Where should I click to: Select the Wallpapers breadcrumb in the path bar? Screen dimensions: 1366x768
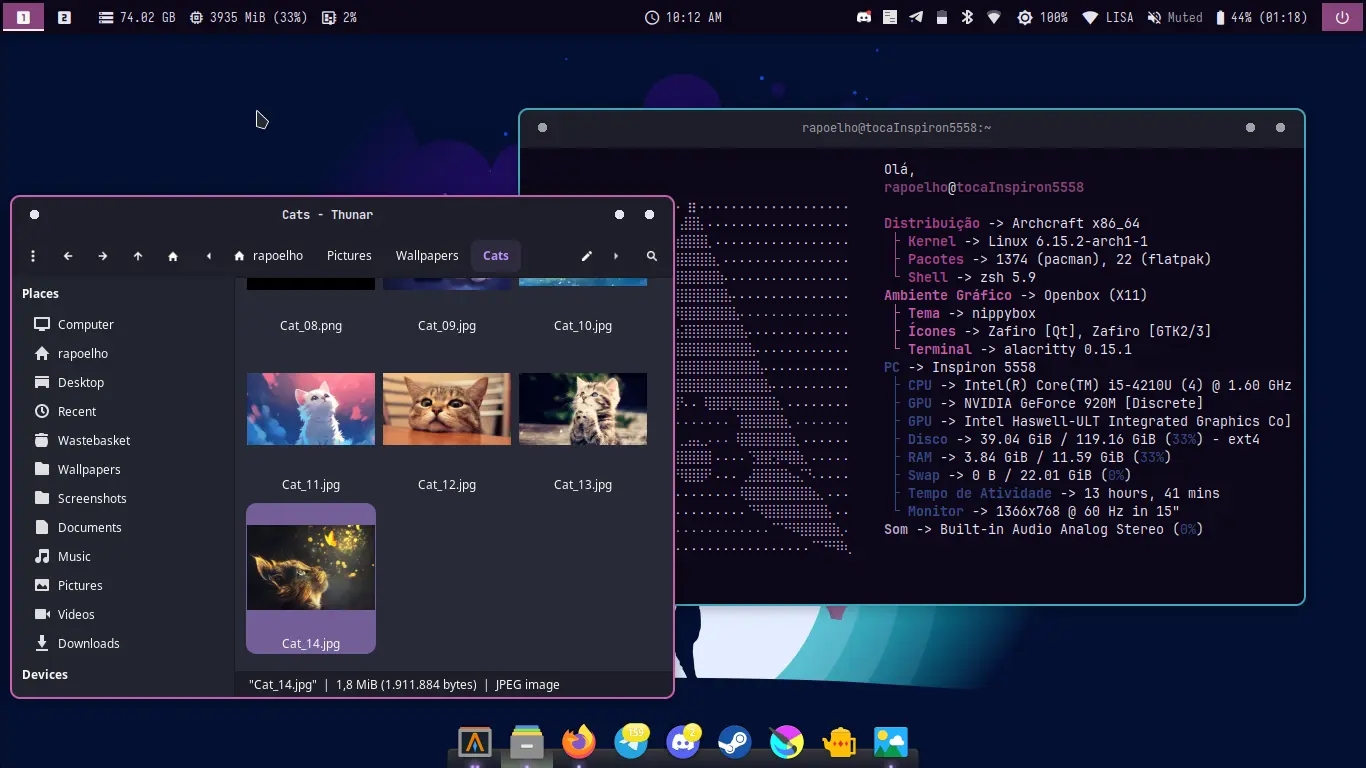pyautogui.click(x=427, y=256)
